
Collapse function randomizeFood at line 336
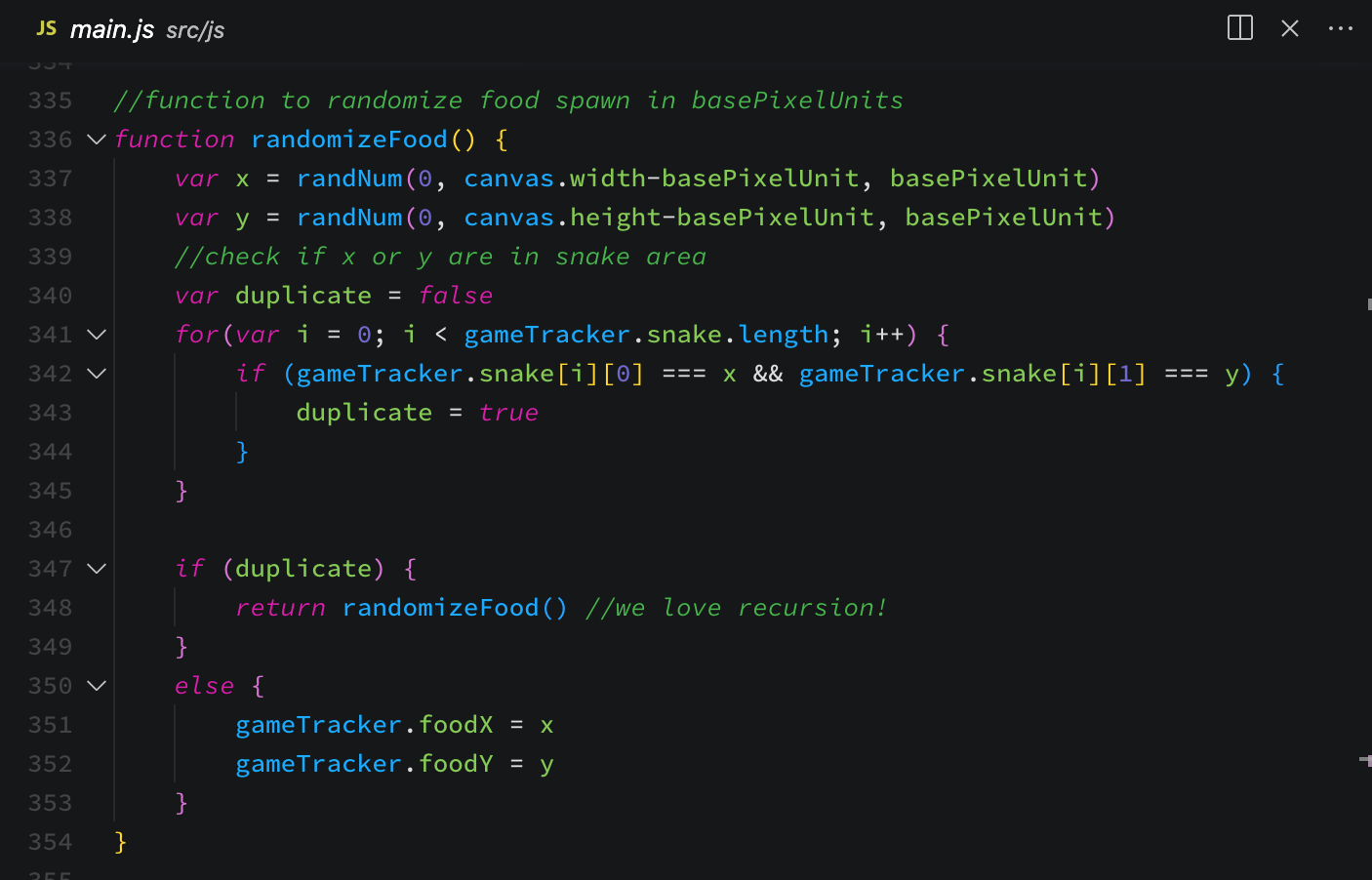[x=96, y=140]
